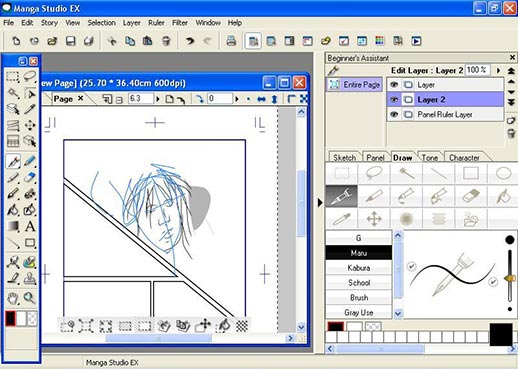Viewport: 518px width, 369px height.
Task: Open the Filter menu
Action: pos(180,23)
